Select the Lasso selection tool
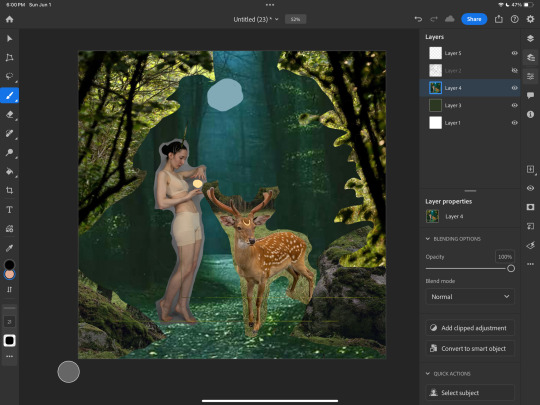This screenshot has height=405, width=540. (x=10, y=76)
